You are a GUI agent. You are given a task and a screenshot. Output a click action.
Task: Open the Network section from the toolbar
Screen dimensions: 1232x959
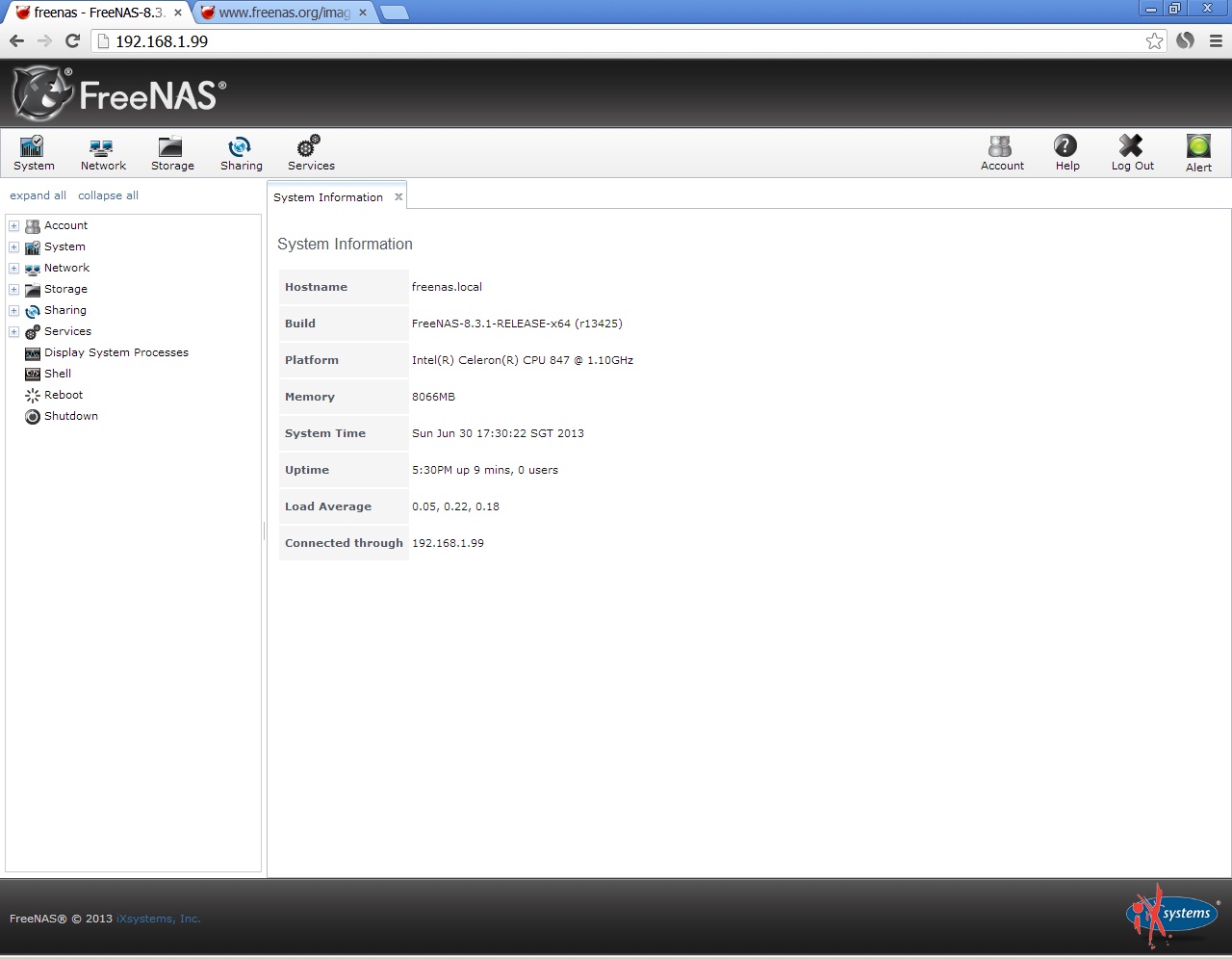pos(102,152)
